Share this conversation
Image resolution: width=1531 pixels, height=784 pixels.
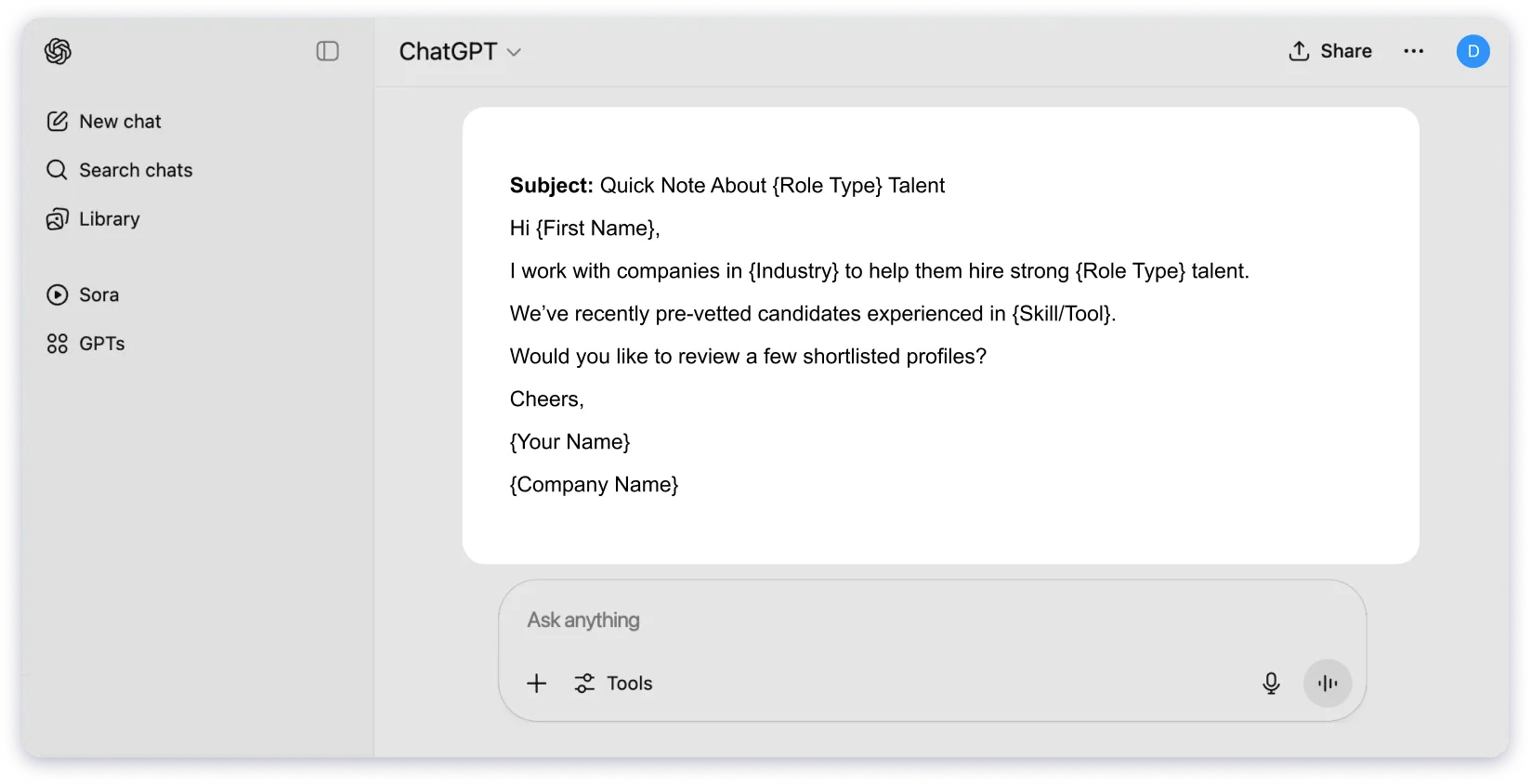[x=1329, y=51]
